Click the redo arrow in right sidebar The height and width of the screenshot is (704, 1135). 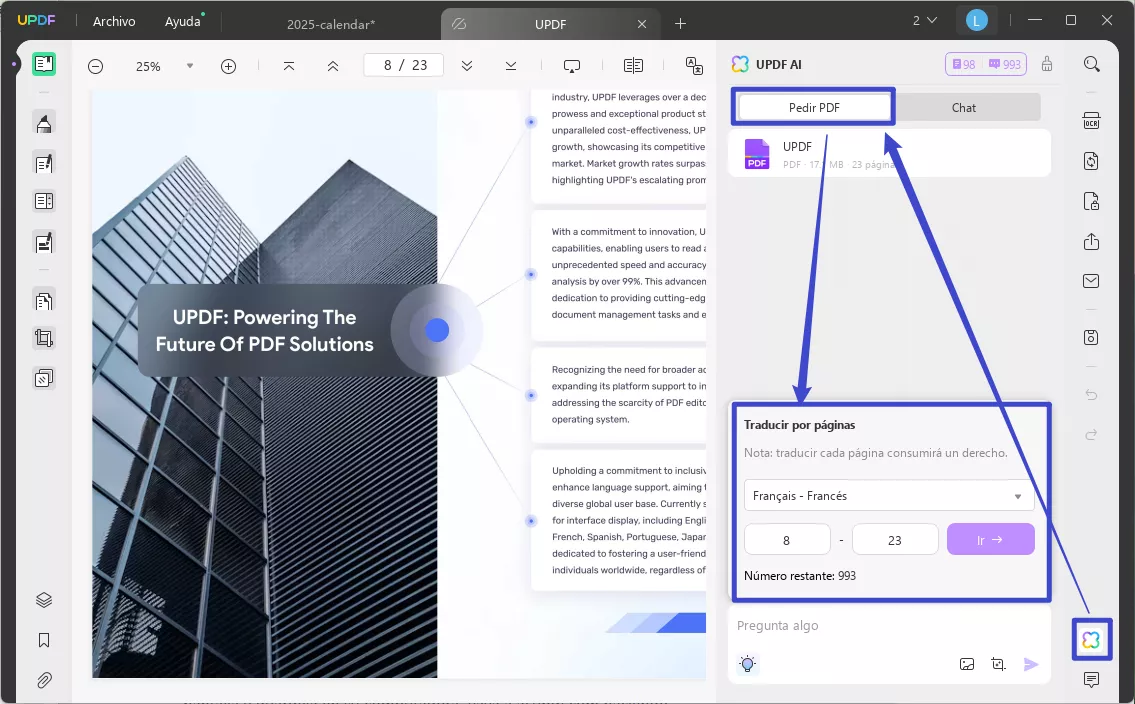coord(1091,434)
